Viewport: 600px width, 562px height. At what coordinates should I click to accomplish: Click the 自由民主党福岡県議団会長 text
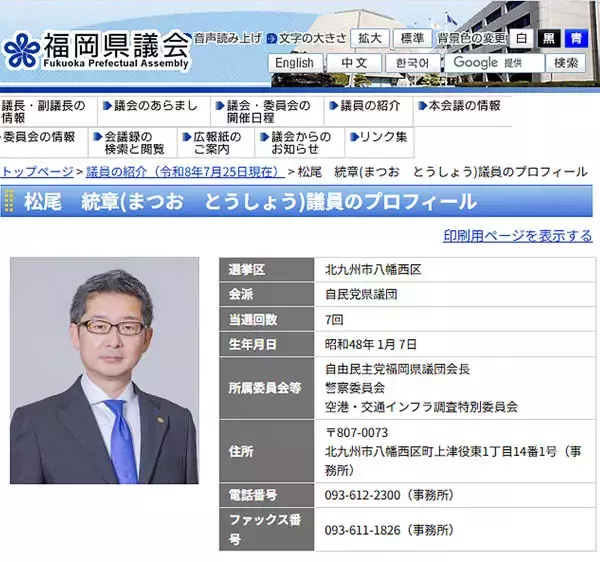[397, 369]
